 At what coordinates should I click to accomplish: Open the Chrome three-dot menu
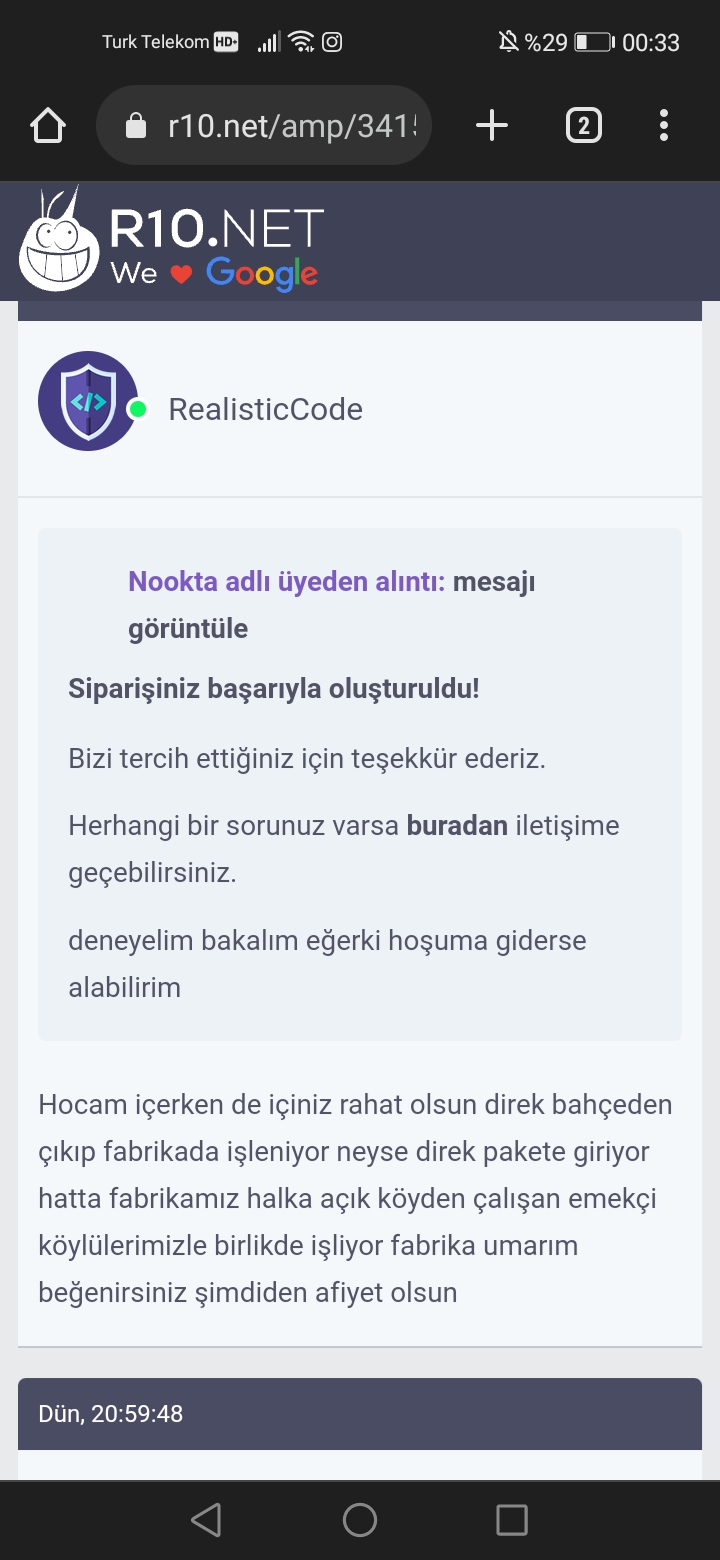[x=663, y=125]
